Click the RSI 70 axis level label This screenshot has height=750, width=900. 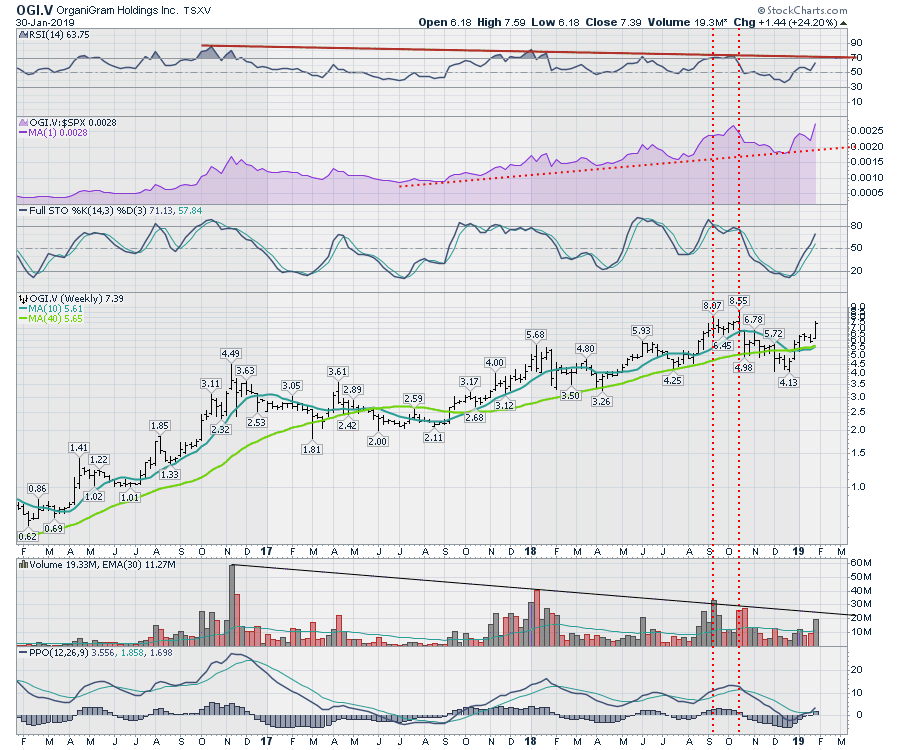point(856,57)
